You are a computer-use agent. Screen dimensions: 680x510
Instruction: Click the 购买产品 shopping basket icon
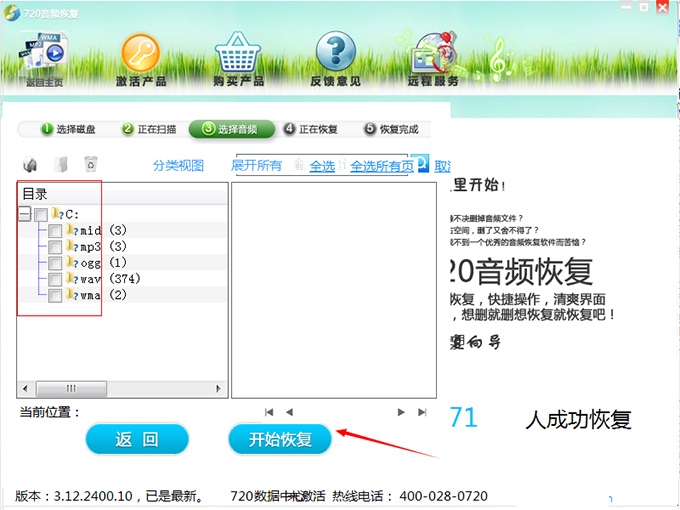coord(238,56)
